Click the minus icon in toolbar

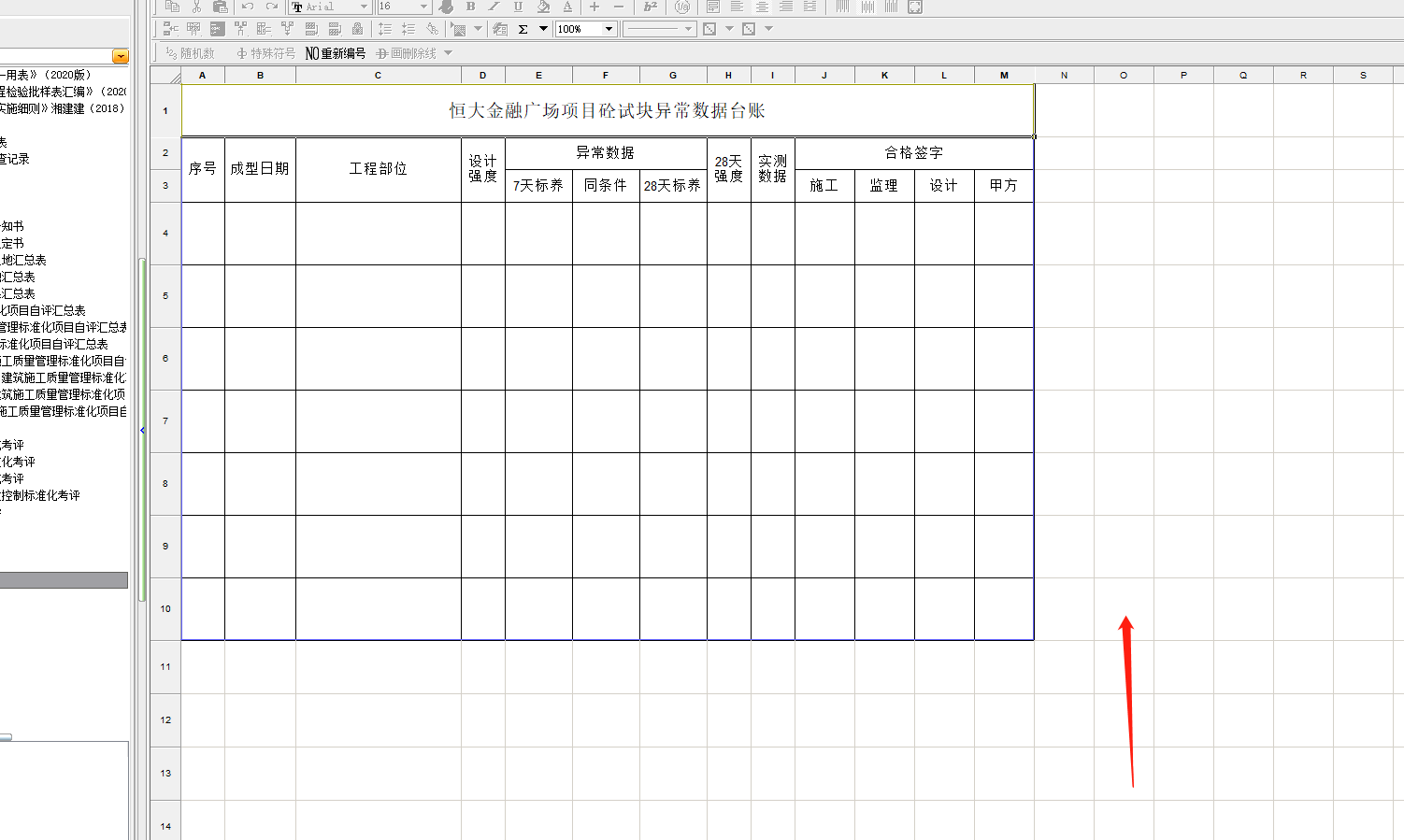(618, 6)
